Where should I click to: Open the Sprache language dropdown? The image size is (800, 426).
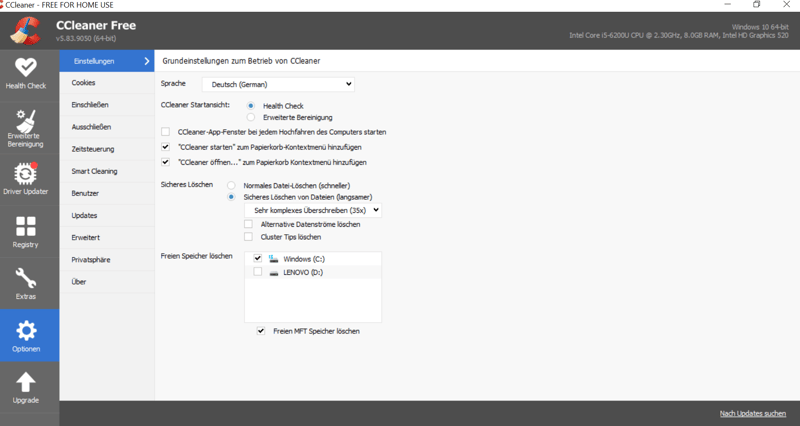[278, 85]
